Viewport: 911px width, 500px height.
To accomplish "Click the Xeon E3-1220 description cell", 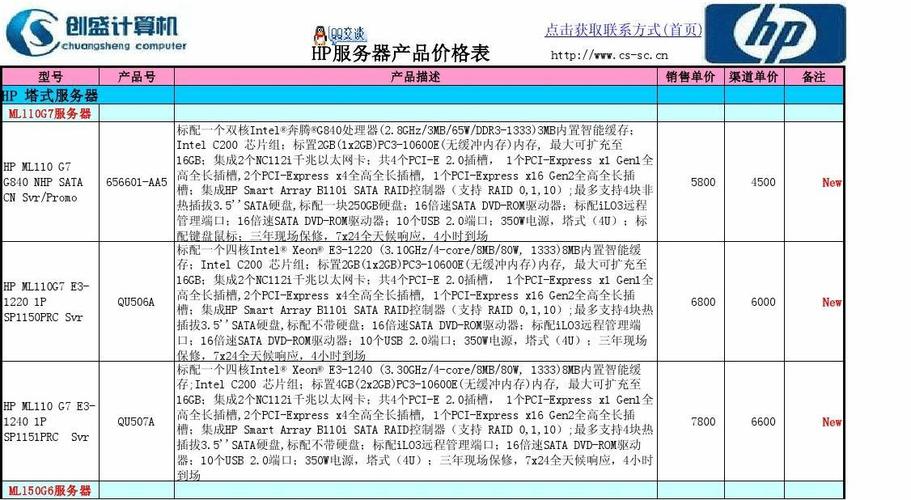I will click(415, 302).
